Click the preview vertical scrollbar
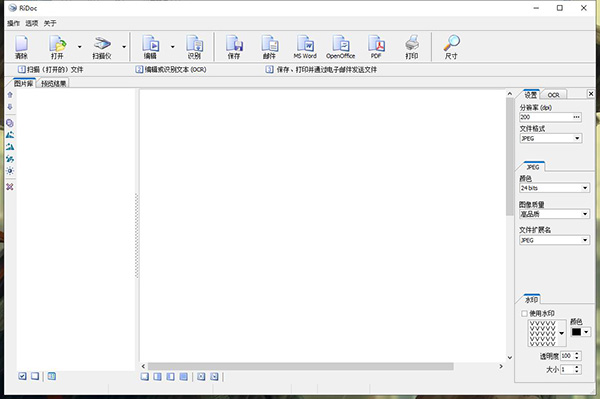 coord(509,157)
